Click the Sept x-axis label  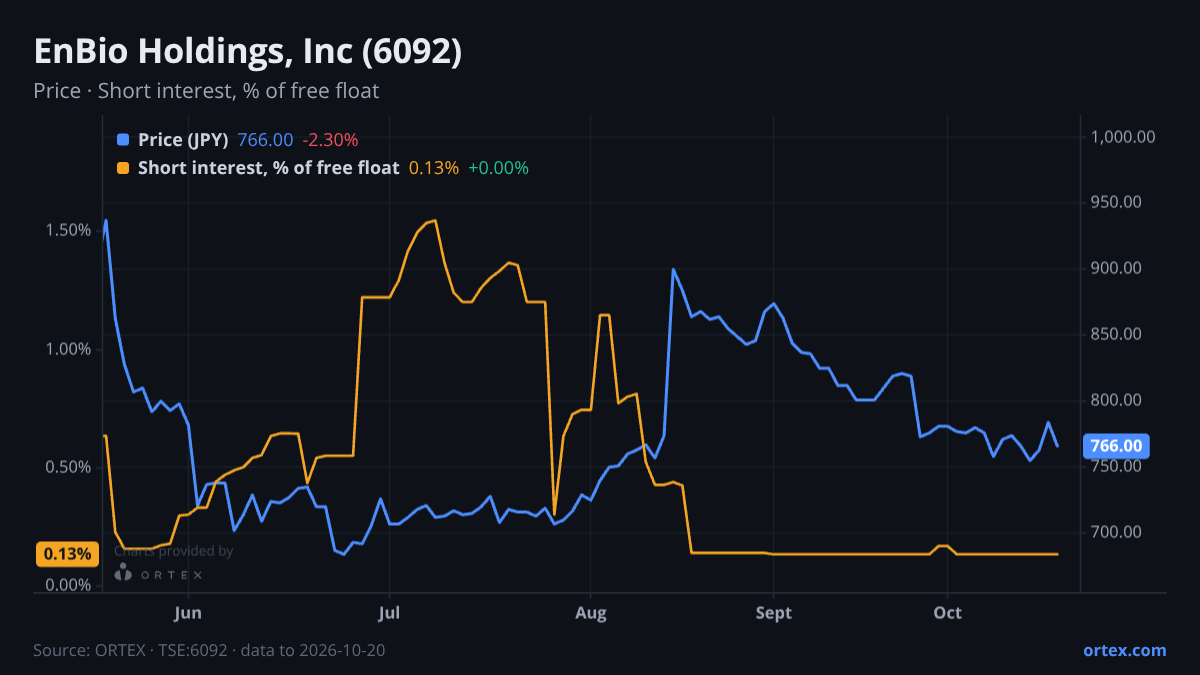pyautogui.click(x=773, y=612)
